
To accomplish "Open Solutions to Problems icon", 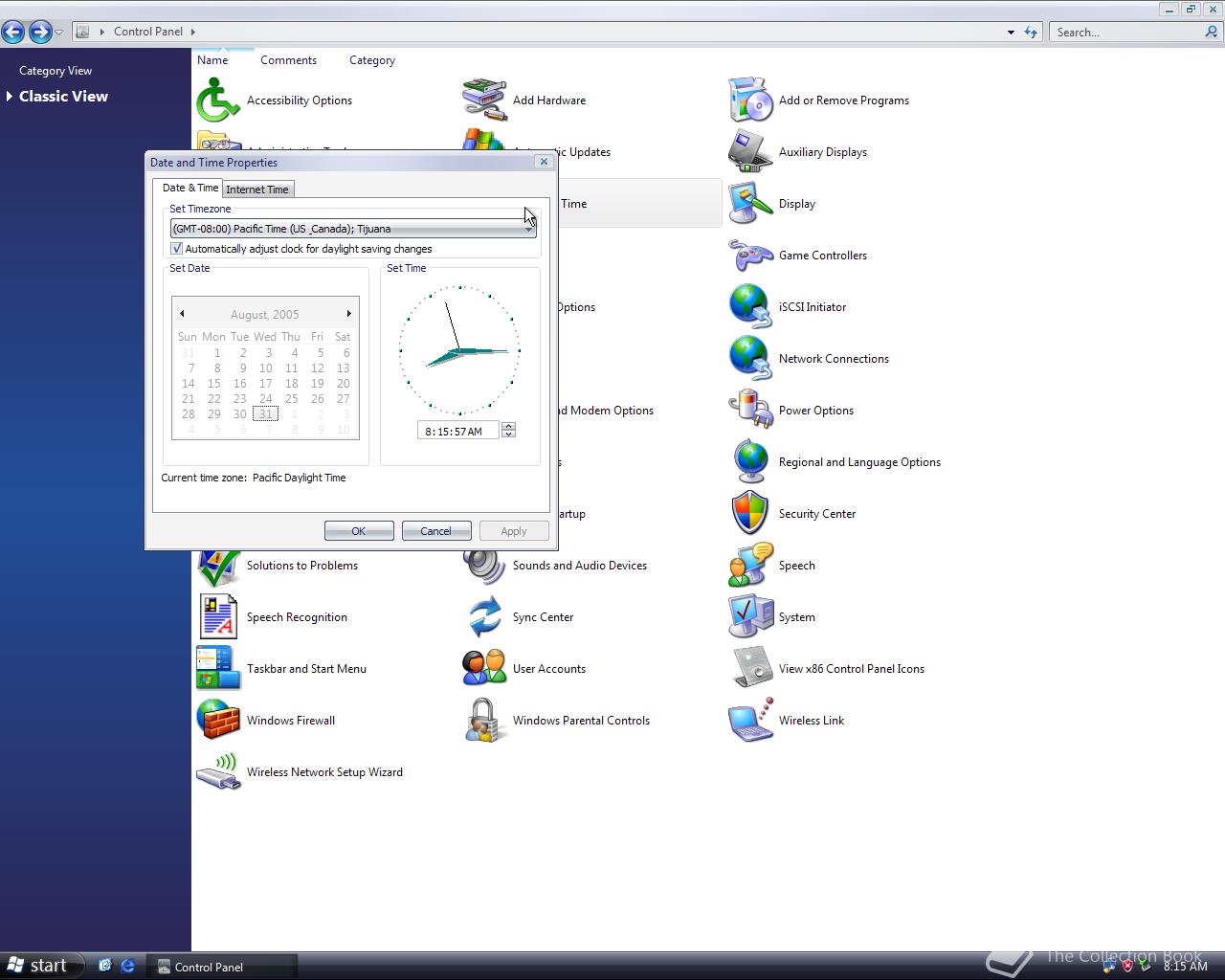I will click(218, 568).
